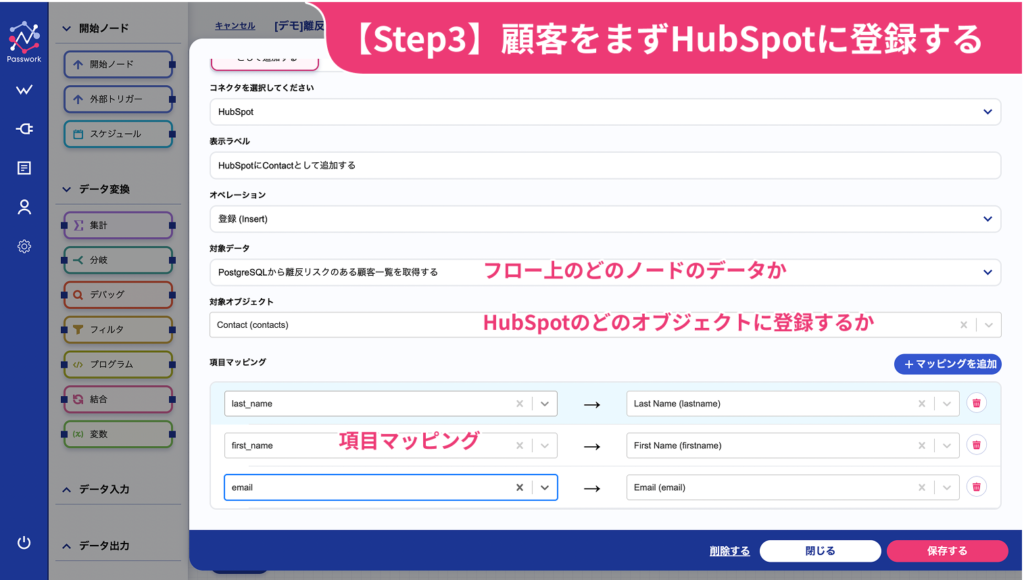The height and width of the screenshot is (580, 1024).
Task: Clear the Email (email) target field
Action: pyautogui.click(x=921, y=487)
